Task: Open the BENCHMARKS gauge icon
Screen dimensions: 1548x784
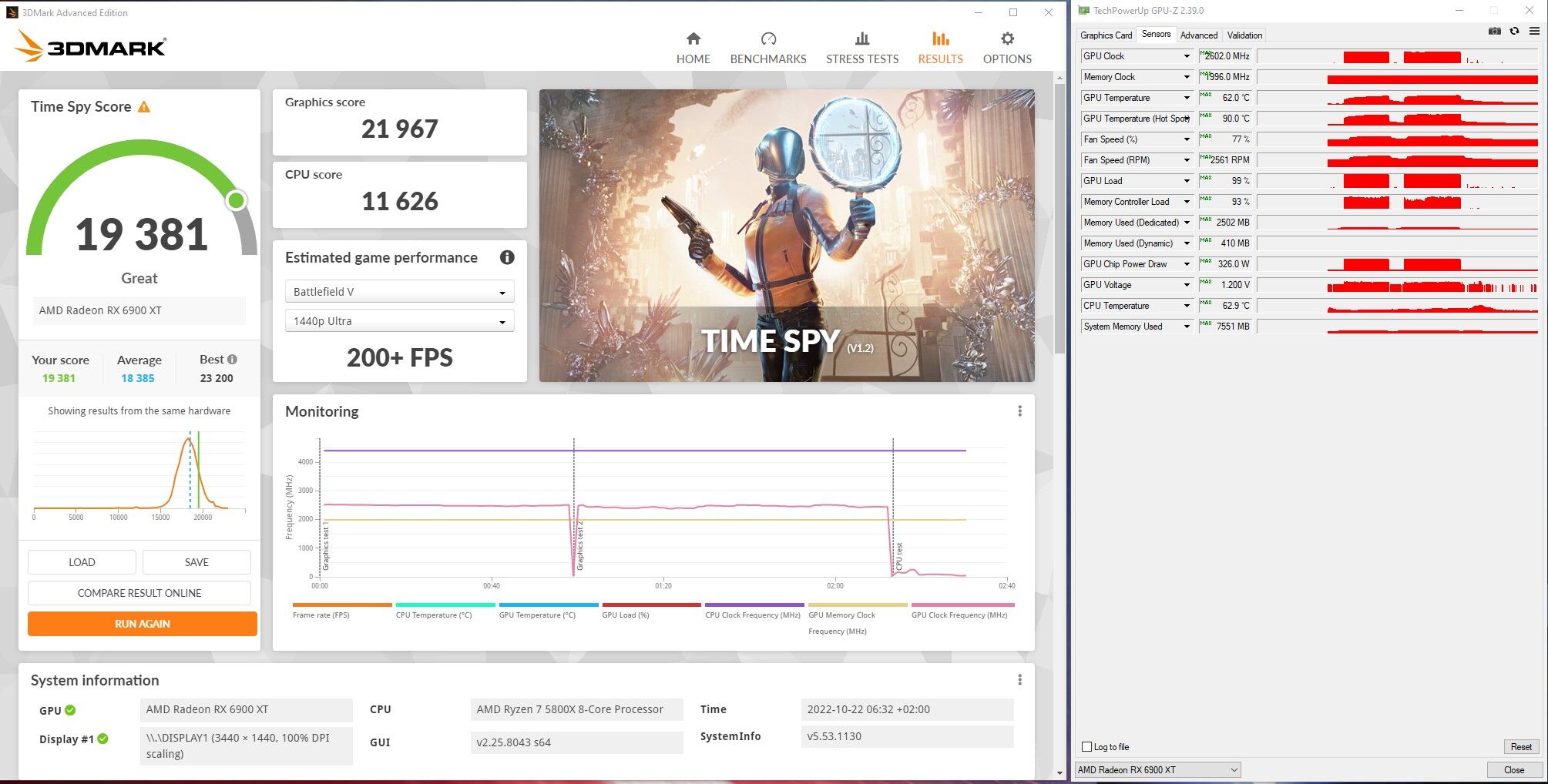Action: (x=768, y=39)
